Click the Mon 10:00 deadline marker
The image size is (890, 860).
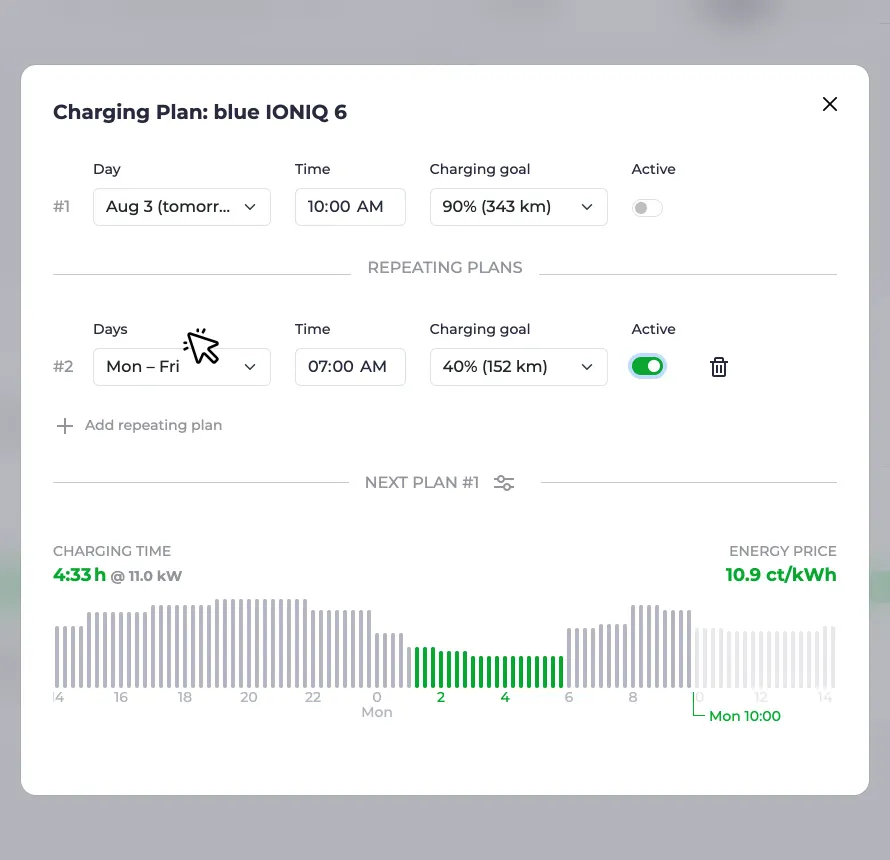(x=744, y=716)
